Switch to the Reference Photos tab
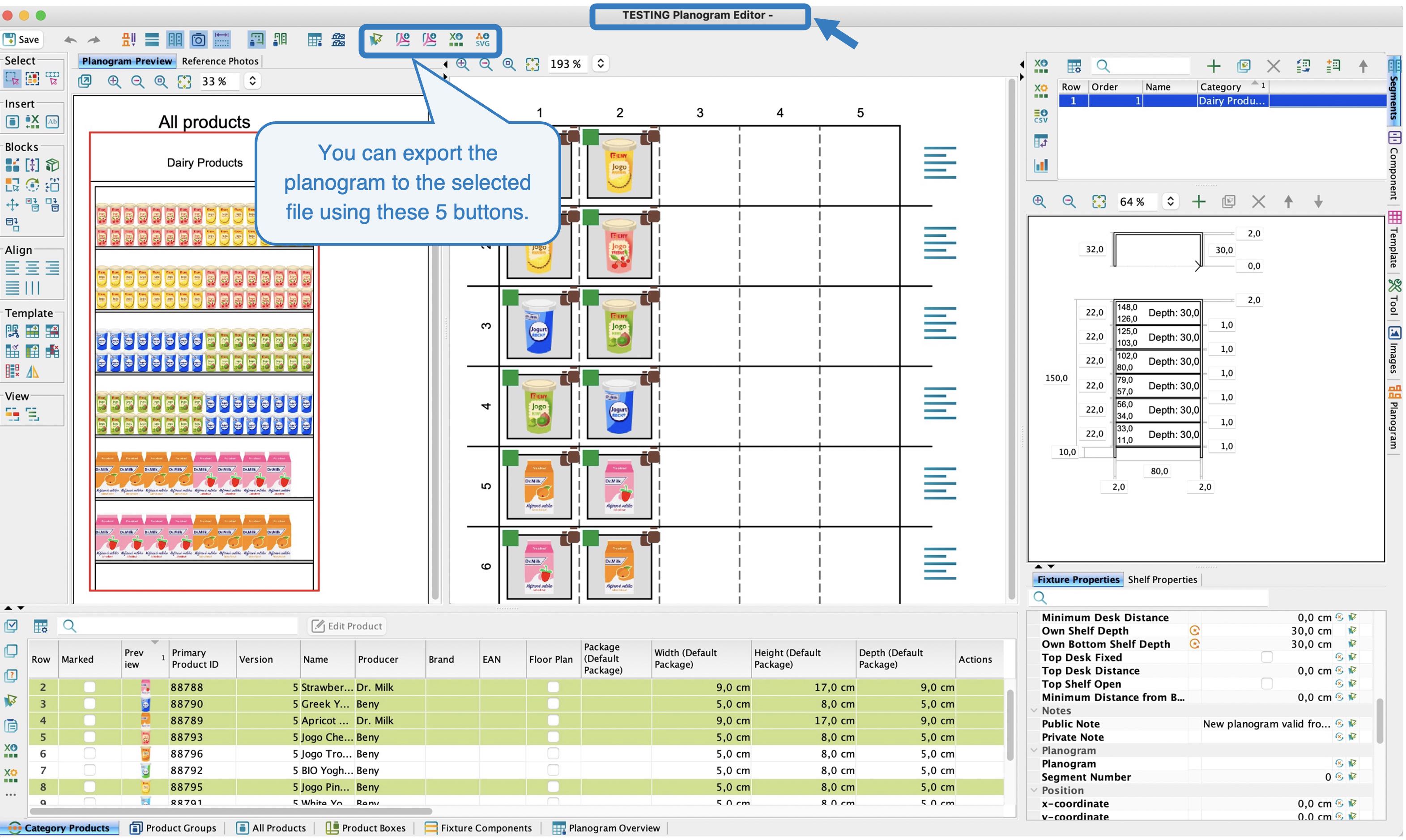Viewport: 1406px width, 840px height. (x=220, y=61)
